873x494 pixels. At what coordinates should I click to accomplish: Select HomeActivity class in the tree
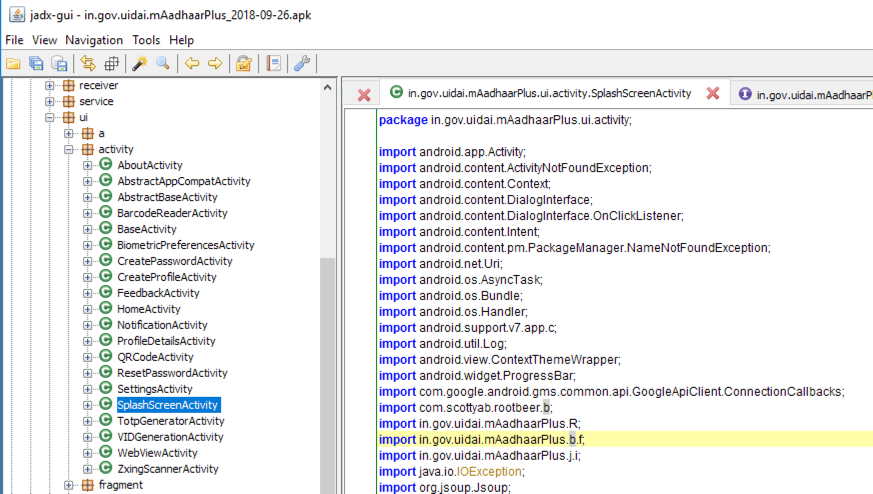[x=148, y=309]
